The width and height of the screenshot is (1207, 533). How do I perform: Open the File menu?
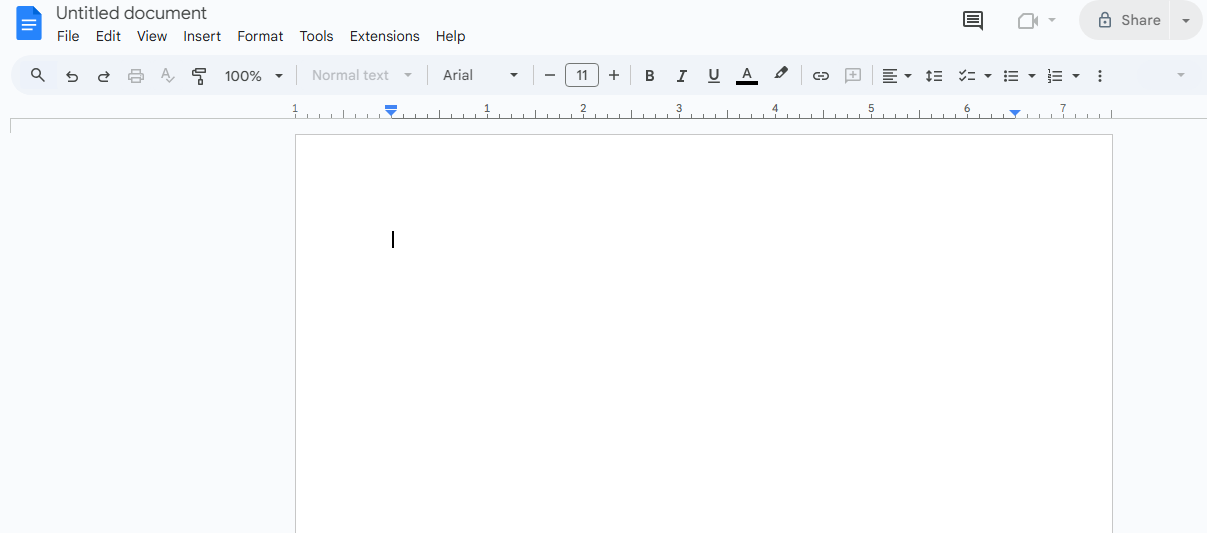(x=68, y=36)
